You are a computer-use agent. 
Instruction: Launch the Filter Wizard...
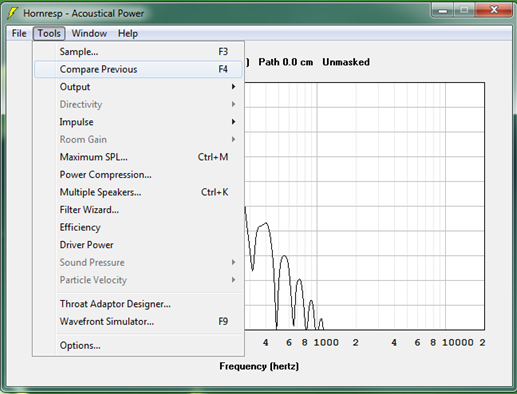138,210
